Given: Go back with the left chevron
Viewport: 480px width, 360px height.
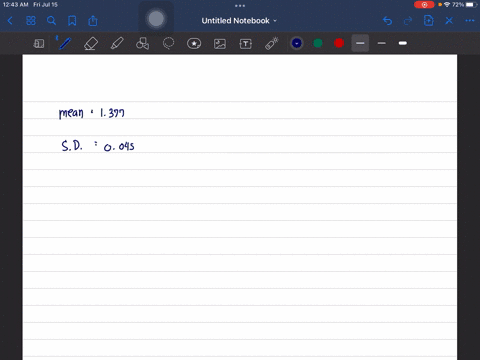Looking at the screenshot, I should pyautogui.click(x=10, y=21).
